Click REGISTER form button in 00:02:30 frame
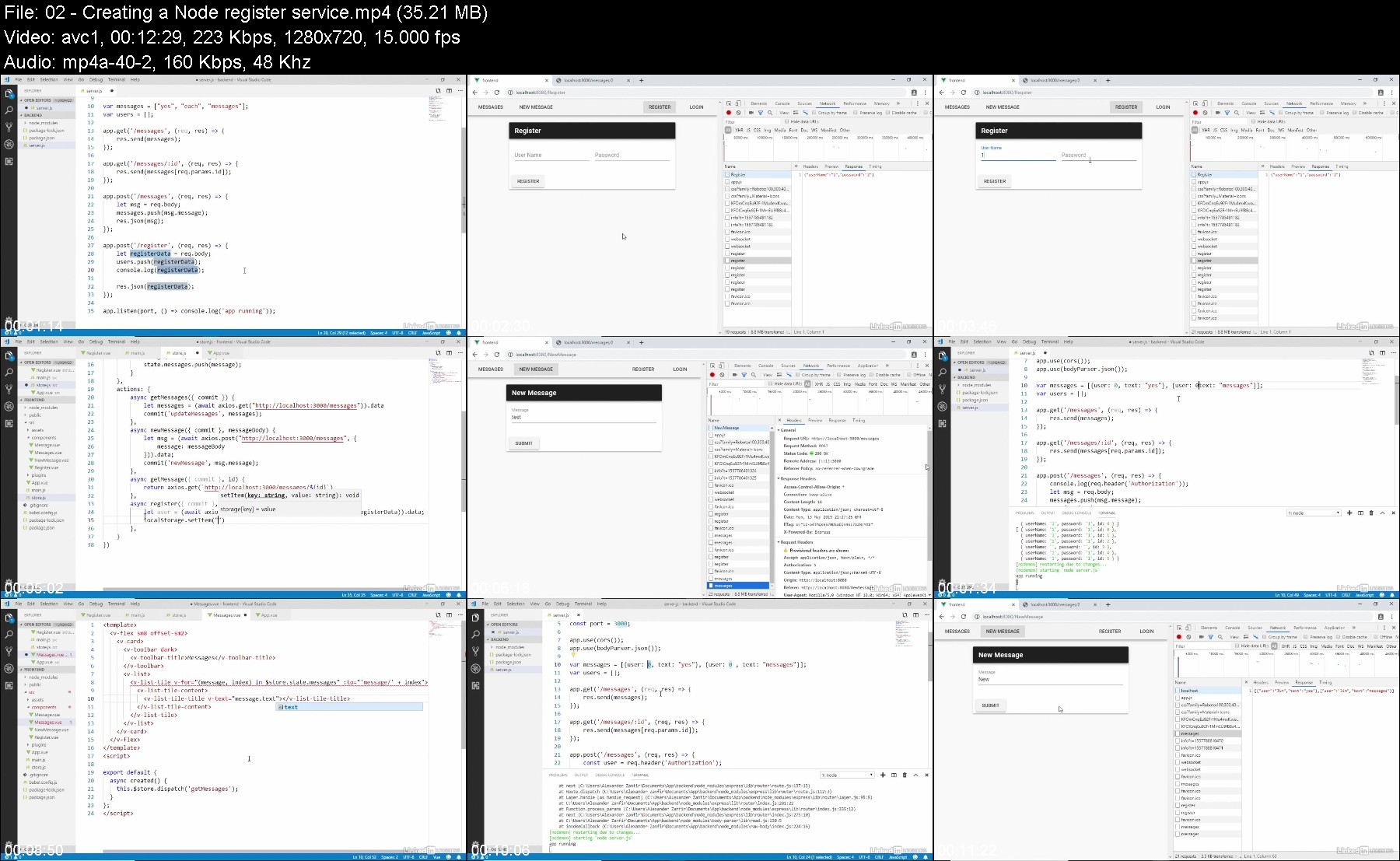This screenshot has height=861, width=1400. (x=528, y=181)
